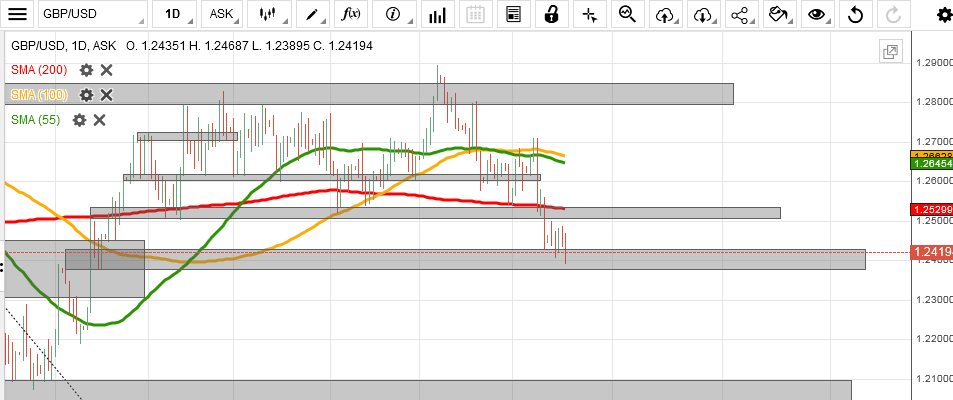953x400 pixels.
Task: Click the 1.21000 price axis label
Action: click(934, 379)
